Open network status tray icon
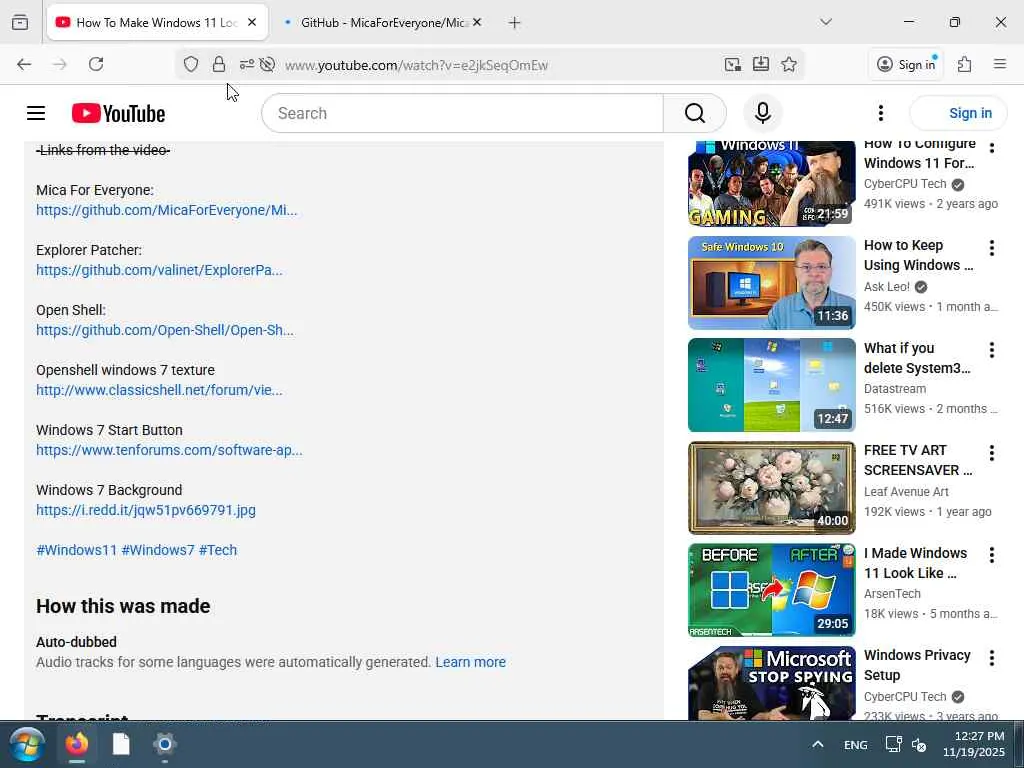This screenshot has height=768, width=1024. 893,744
